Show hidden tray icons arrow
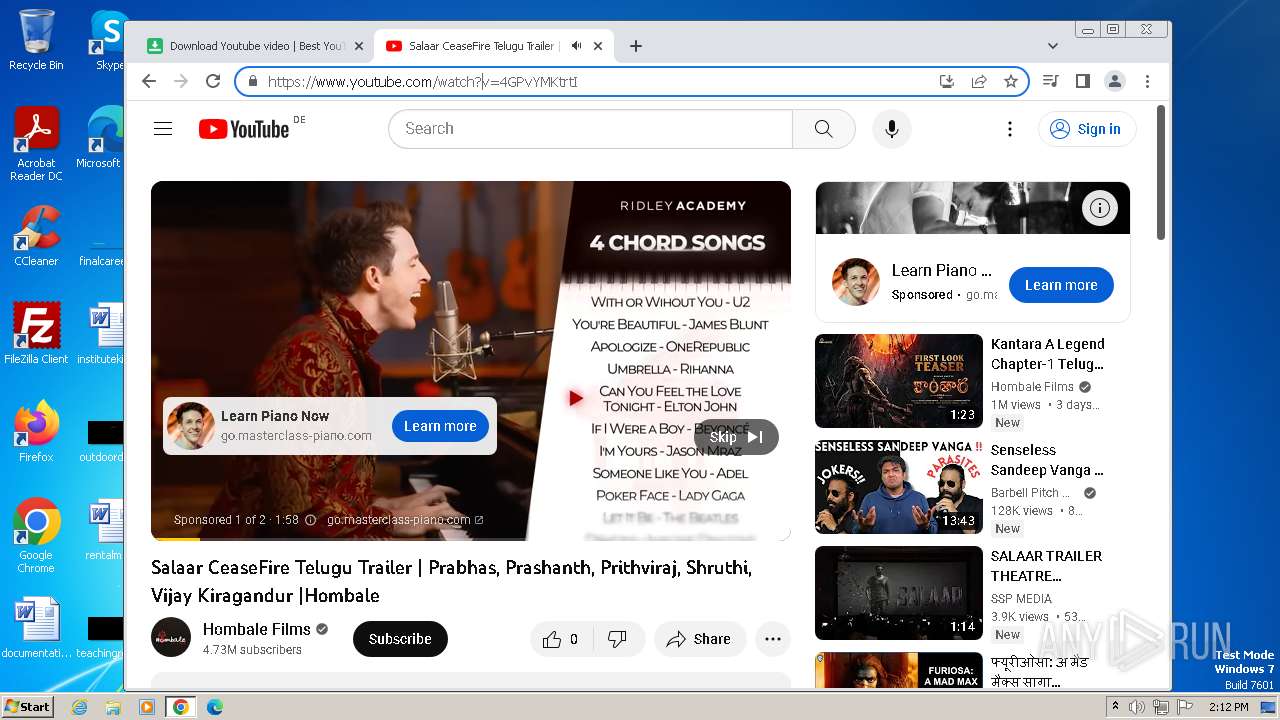This screenshot has height=720, width=1280. 1116,706
